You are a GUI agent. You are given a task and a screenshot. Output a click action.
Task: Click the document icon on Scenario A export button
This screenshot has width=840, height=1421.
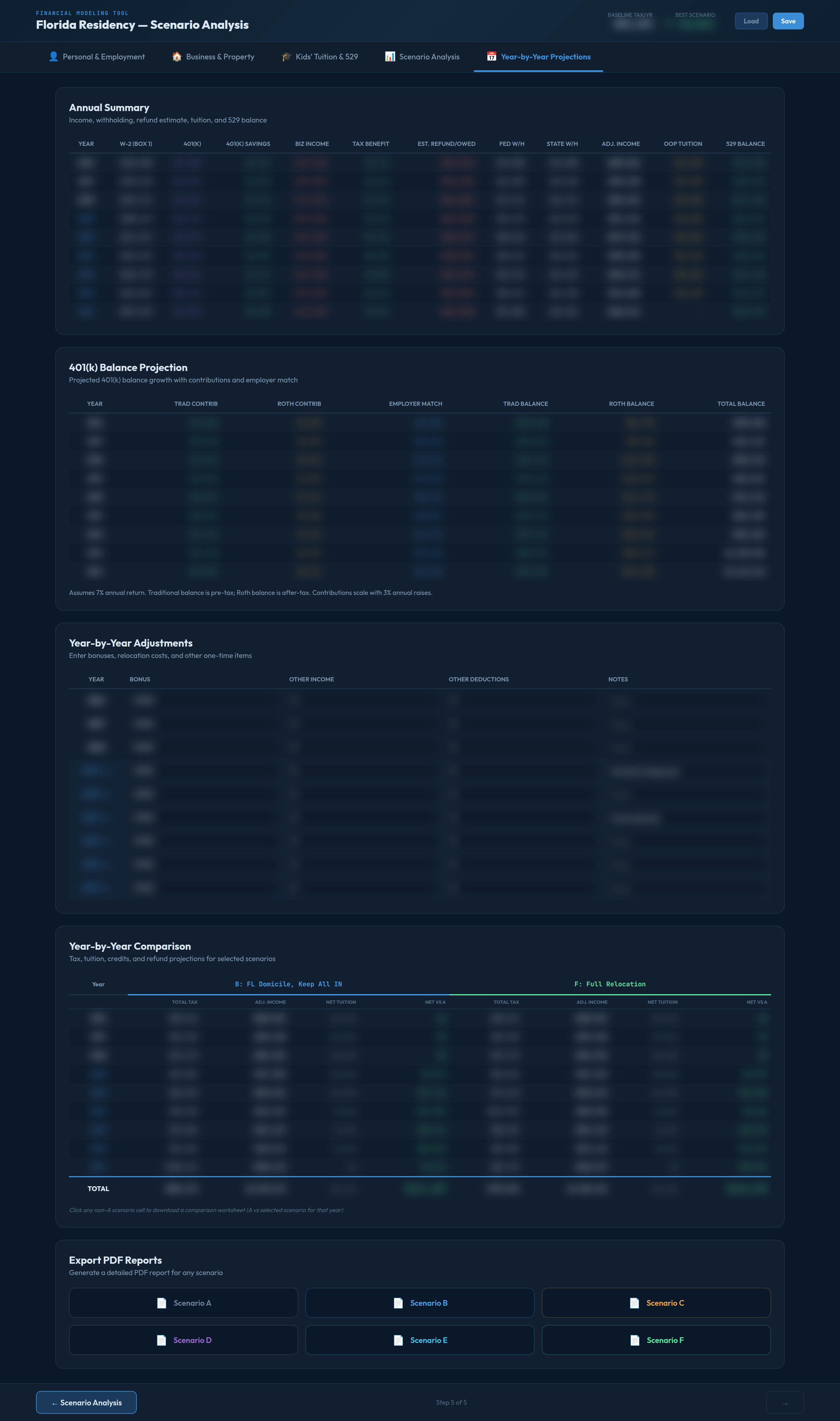coord(161,1303)
